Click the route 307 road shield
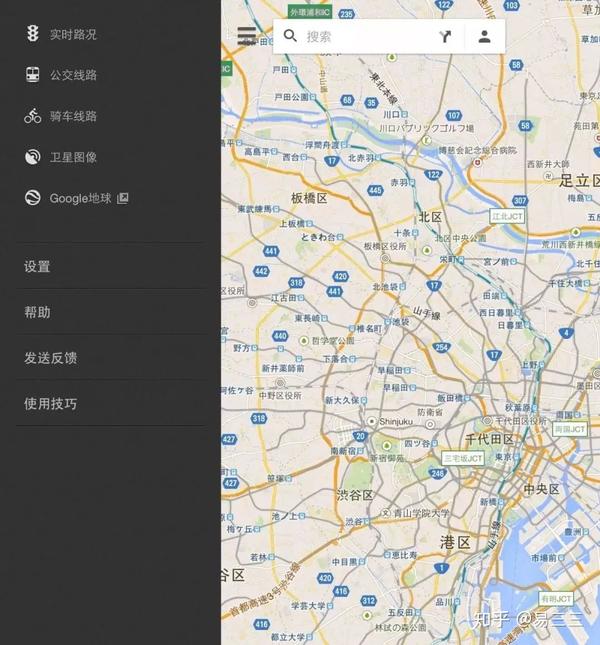The image size is (600, 645). tap(520, 200)
